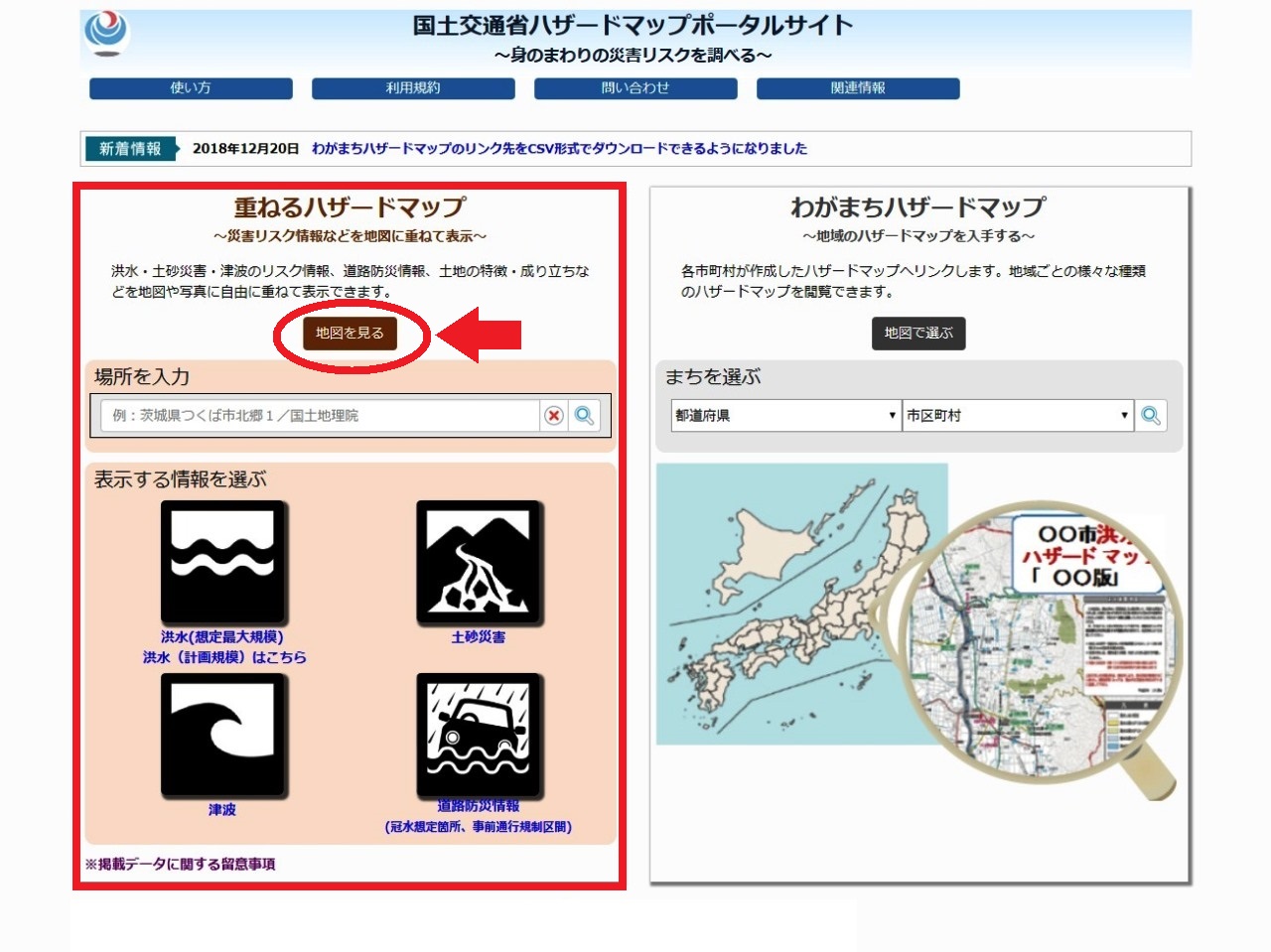Open the 道路防災情報 text link
This screenshot has width=1271, height=952.
479,806
